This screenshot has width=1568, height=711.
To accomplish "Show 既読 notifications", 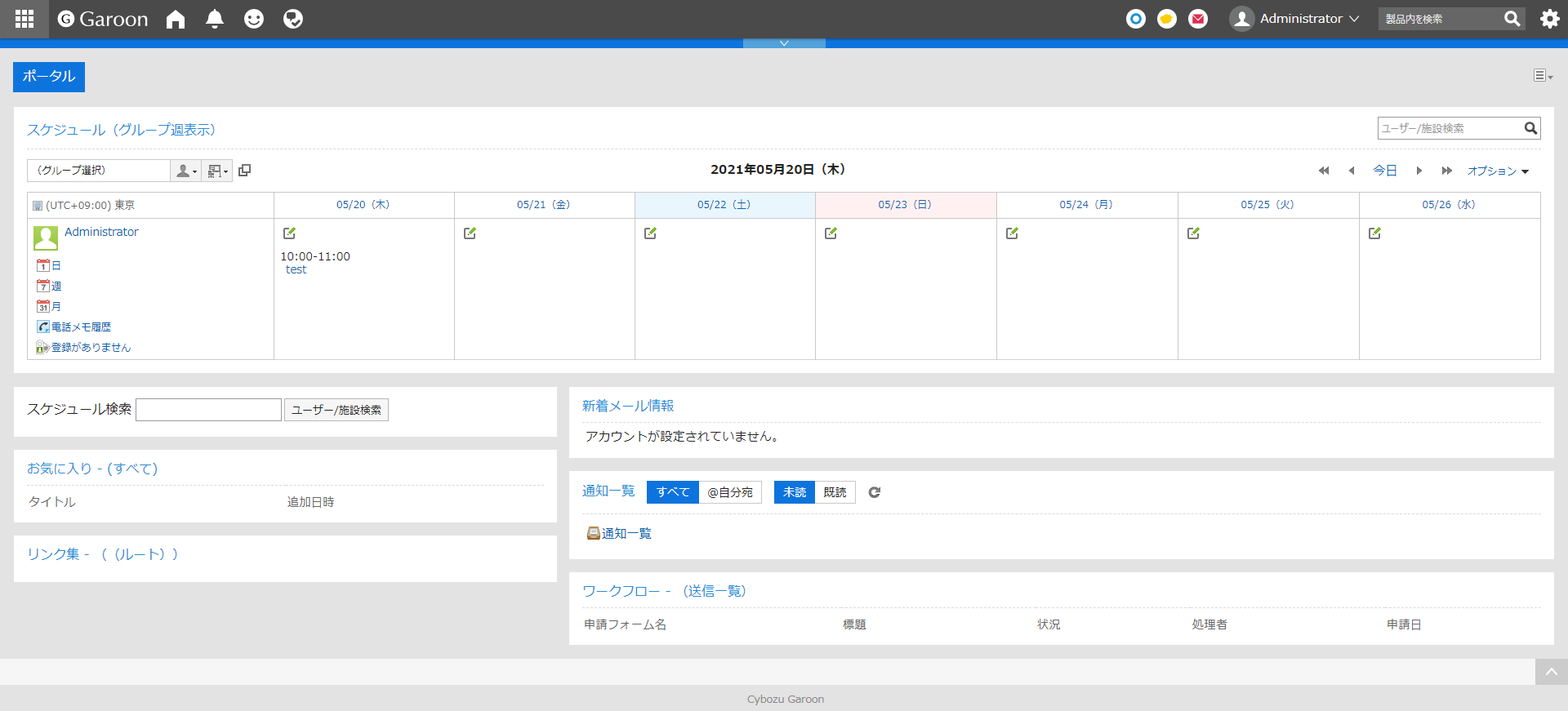I will 835,492.
